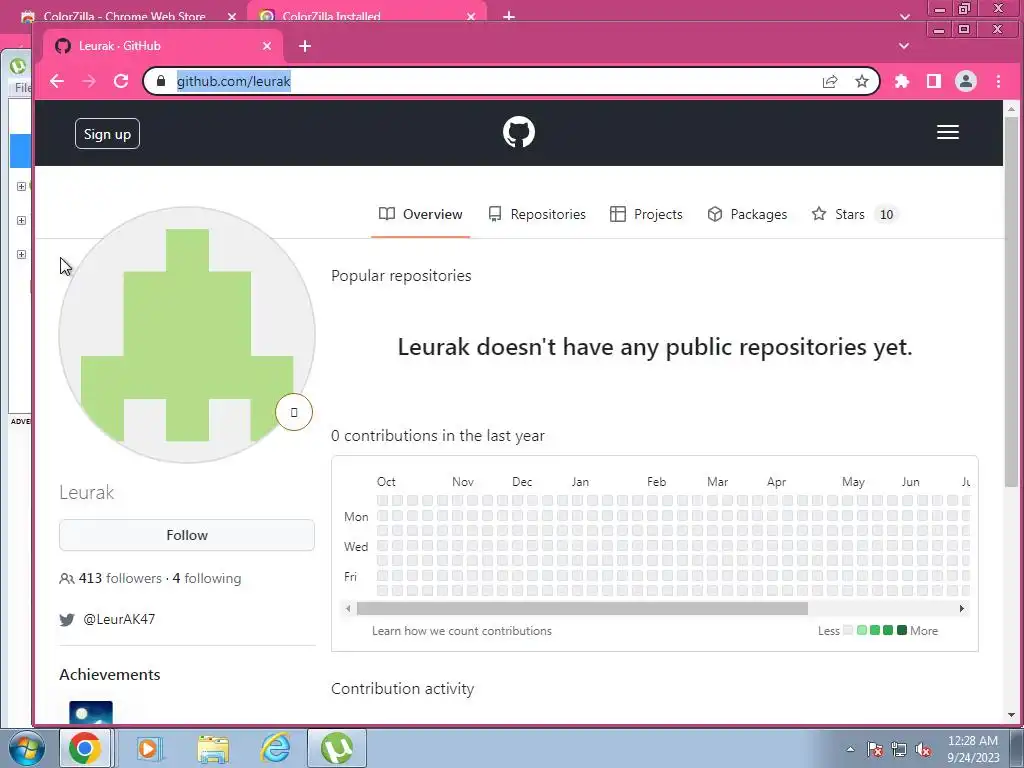Open the tab search chevron in Chrome
The height and width of the screenshot is (768, 1024).
pos(904,46)
